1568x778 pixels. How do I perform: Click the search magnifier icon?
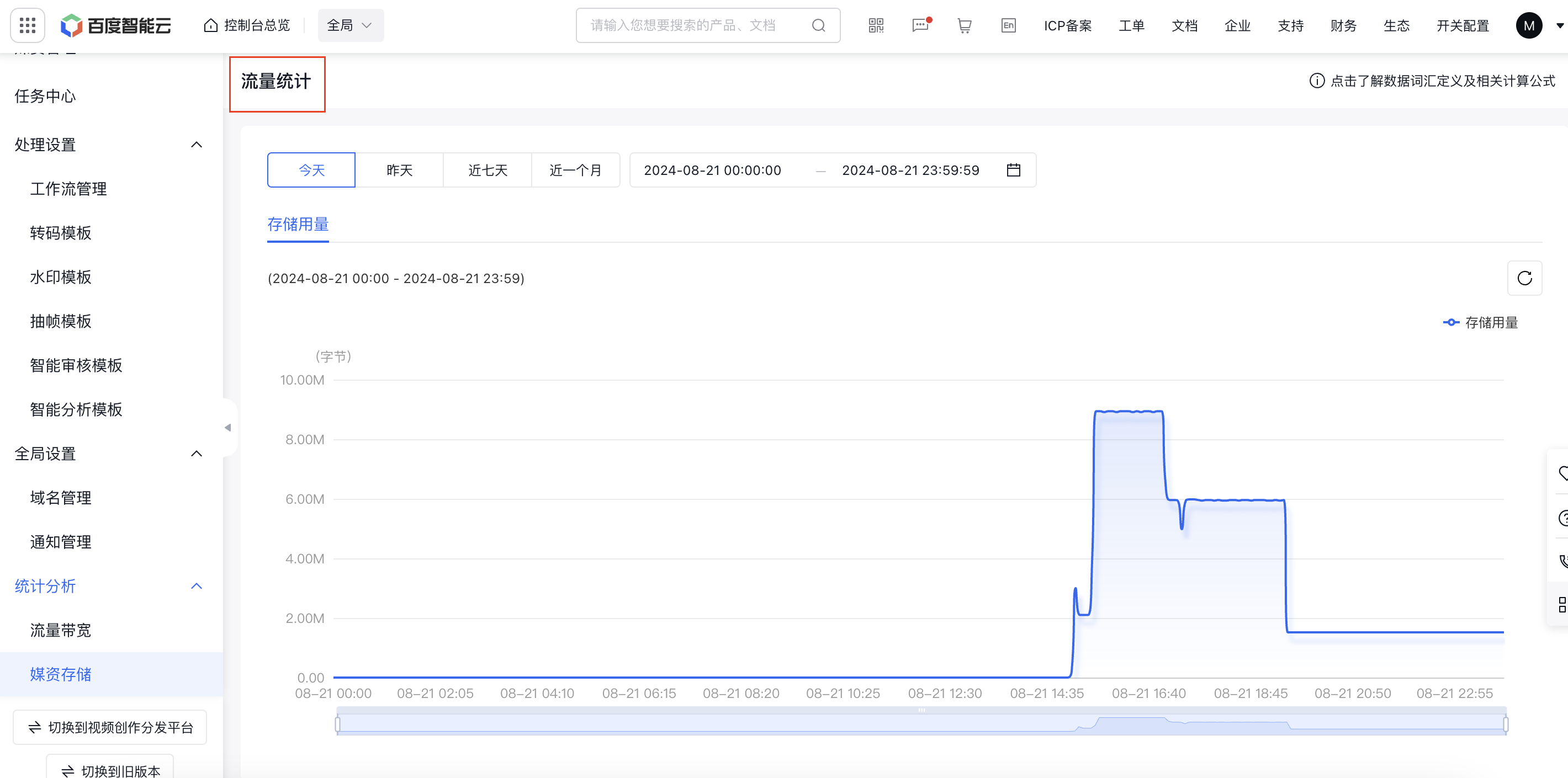819,25
